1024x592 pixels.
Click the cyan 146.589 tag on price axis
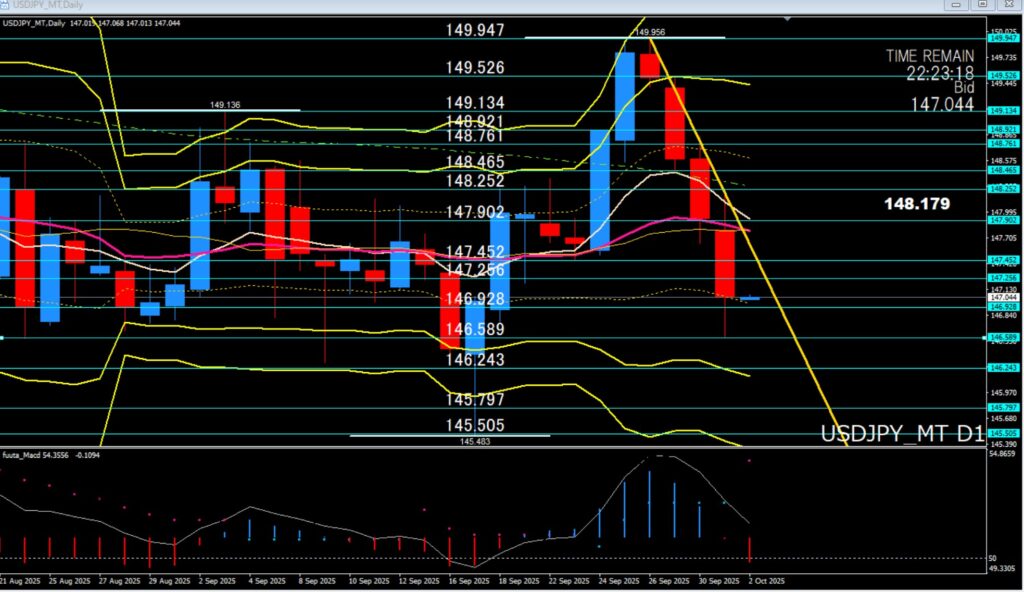(1003, 337)
